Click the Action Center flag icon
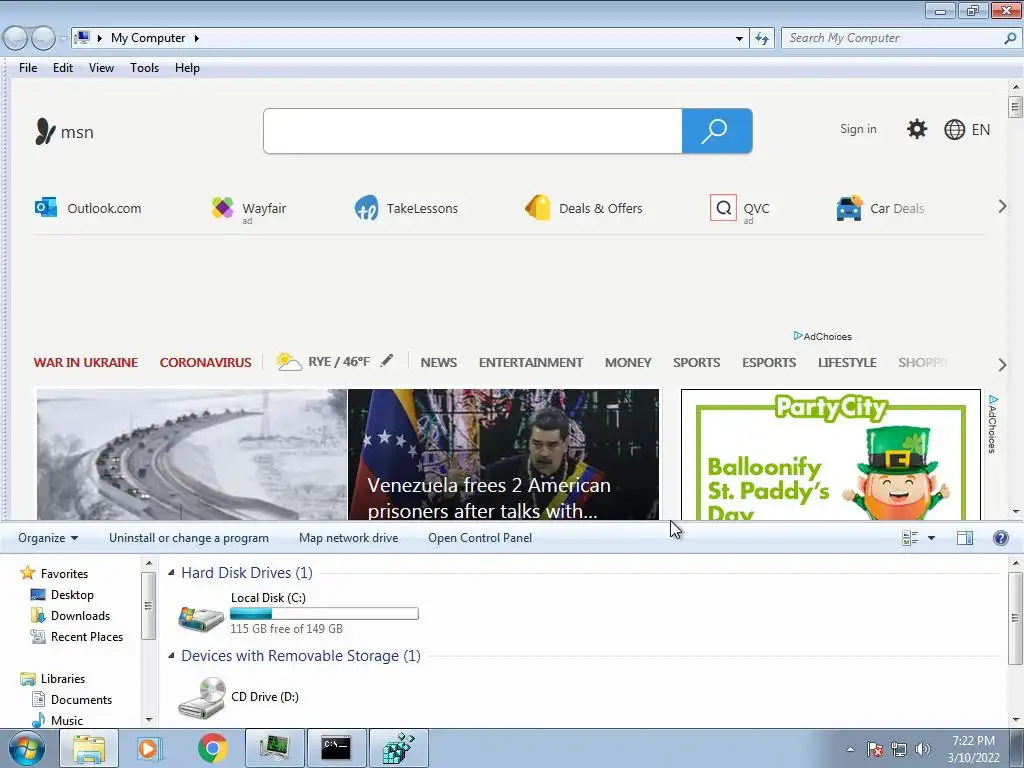Viewport: 1024px width, 768px height. (x=874, y=749)
